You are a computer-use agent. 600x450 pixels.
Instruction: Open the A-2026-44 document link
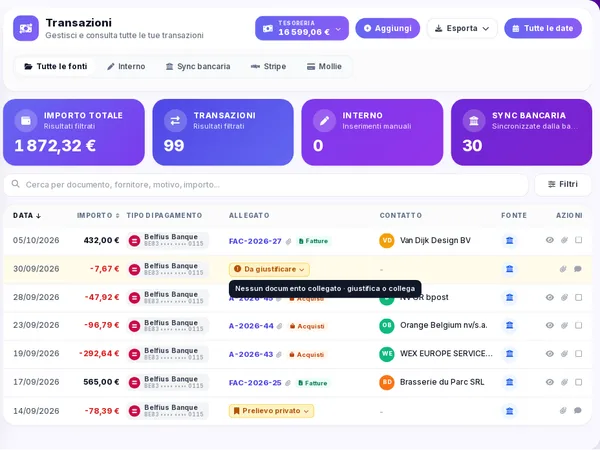tap(251, 326)
